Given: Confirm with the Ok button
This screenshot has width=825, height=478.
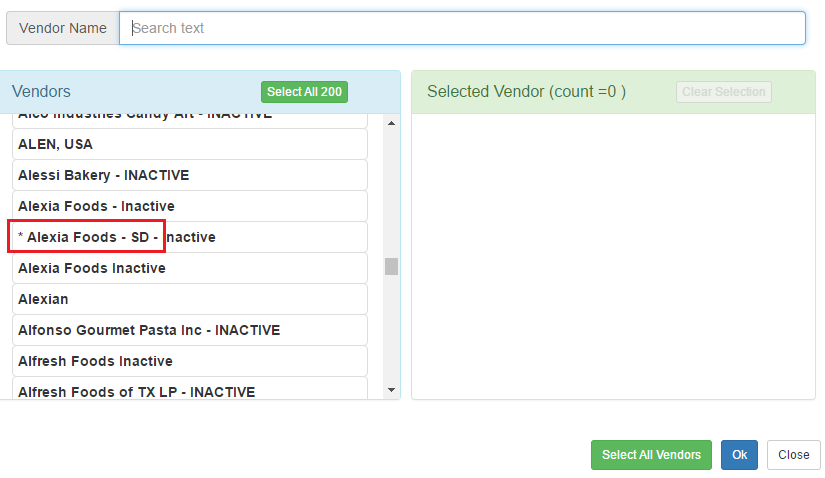Looking at the screenshot, I should tap(739, 455).
